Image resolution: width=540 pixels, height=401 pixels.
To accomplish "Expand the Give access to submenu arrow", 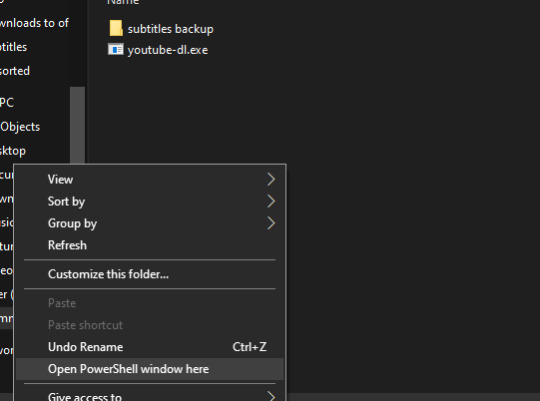I will click(x=271, y=396).
